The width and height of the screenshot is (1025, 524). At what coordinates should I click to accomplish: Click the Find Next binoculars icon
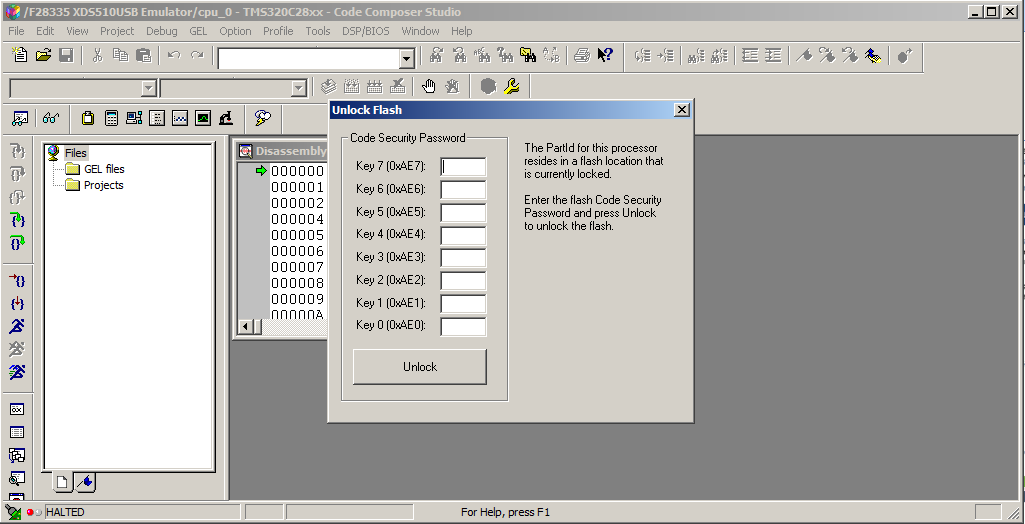pos(436,56)
